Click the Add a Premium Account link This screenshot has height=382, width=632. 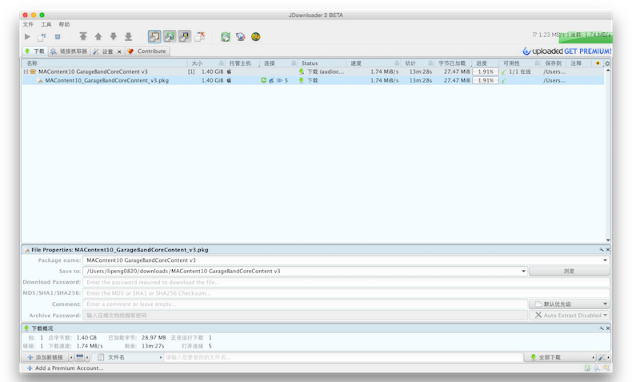click(64, 368)
